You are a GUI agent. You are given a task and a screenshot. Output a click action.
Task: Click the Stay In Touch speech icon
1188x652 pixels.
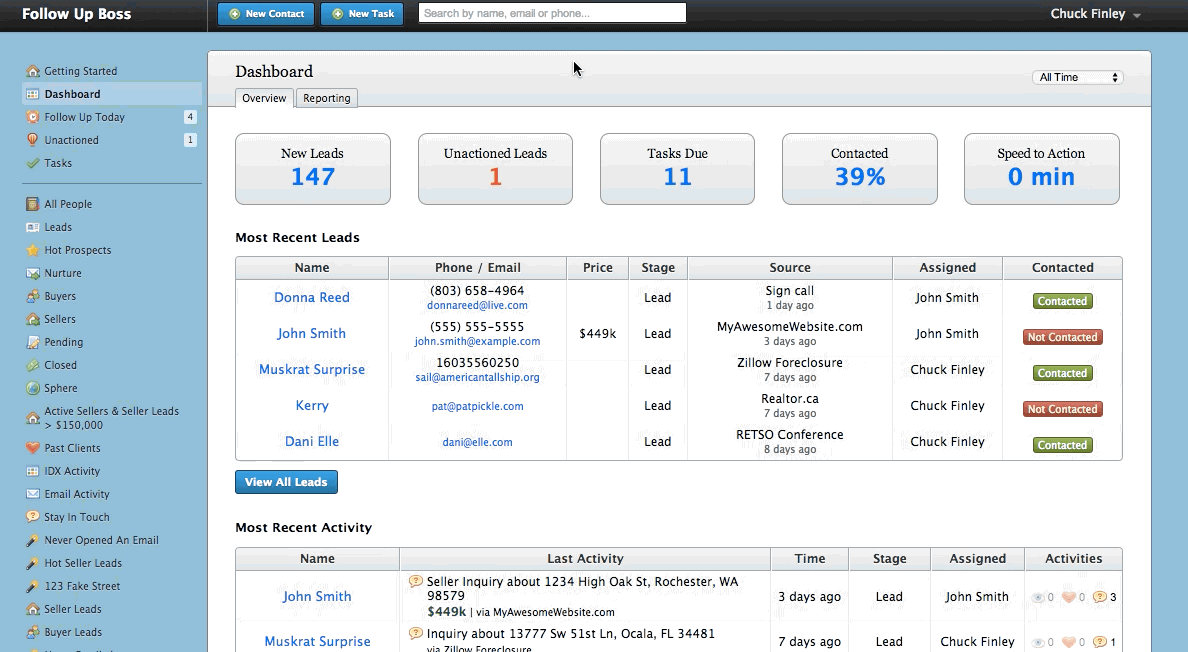pos(33,516)
